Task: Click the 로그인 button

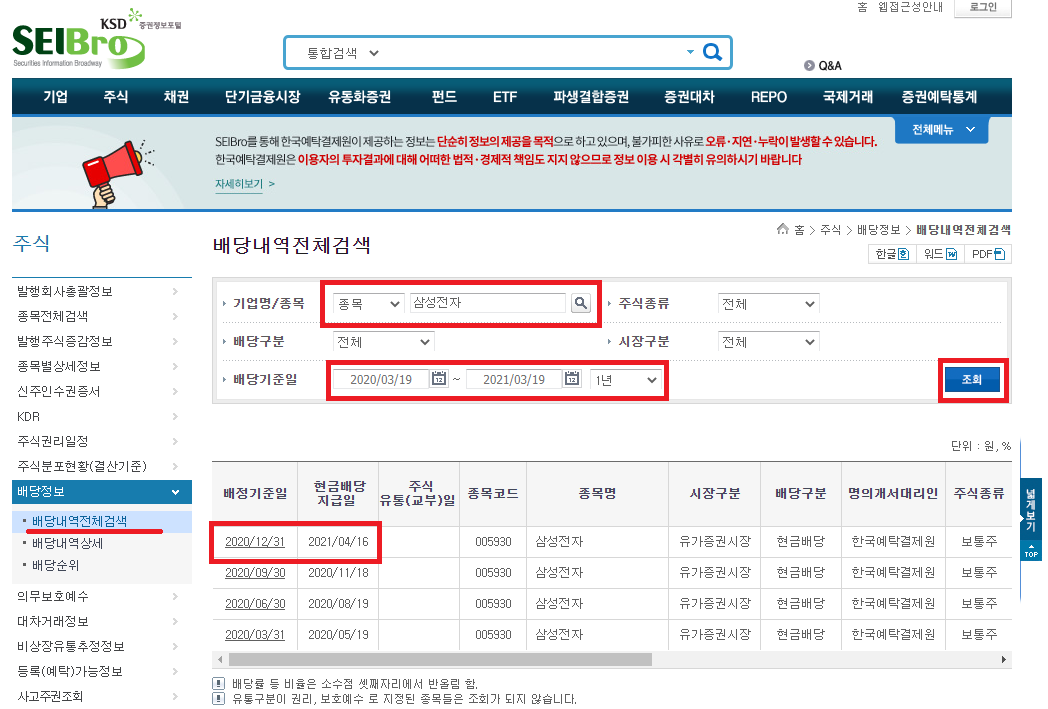Action: (982, 7)
